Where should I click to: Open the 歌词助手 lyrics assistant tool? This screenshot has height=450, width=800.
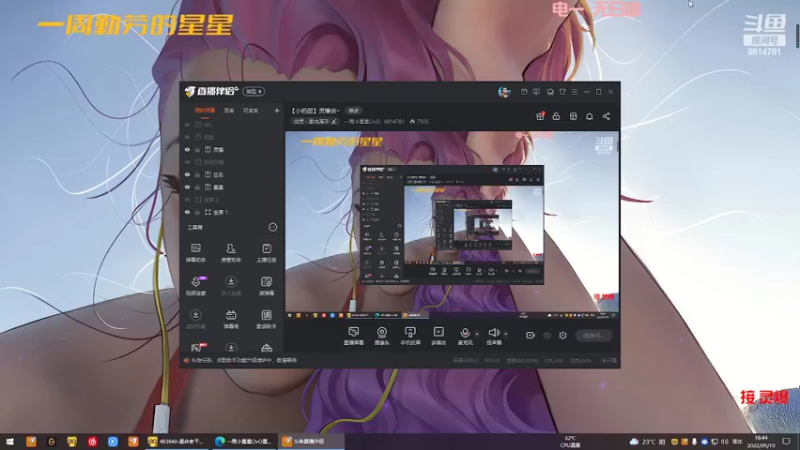pyautogui.click(x=266, y=319)
